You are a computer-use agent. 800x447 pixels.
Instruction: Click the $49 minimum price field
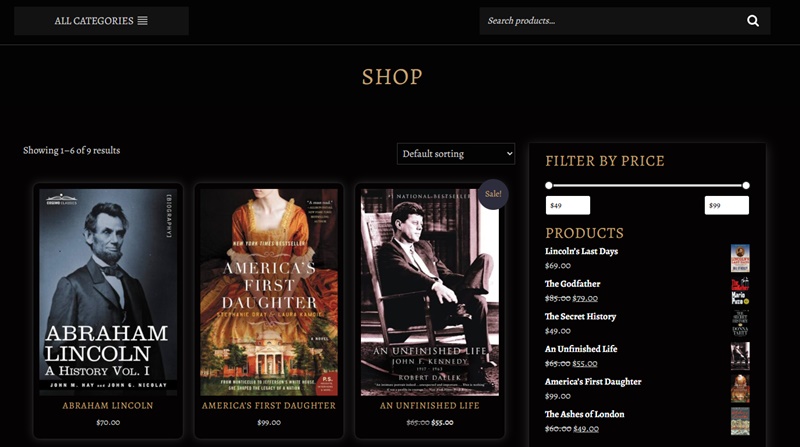tap(568, 206)
